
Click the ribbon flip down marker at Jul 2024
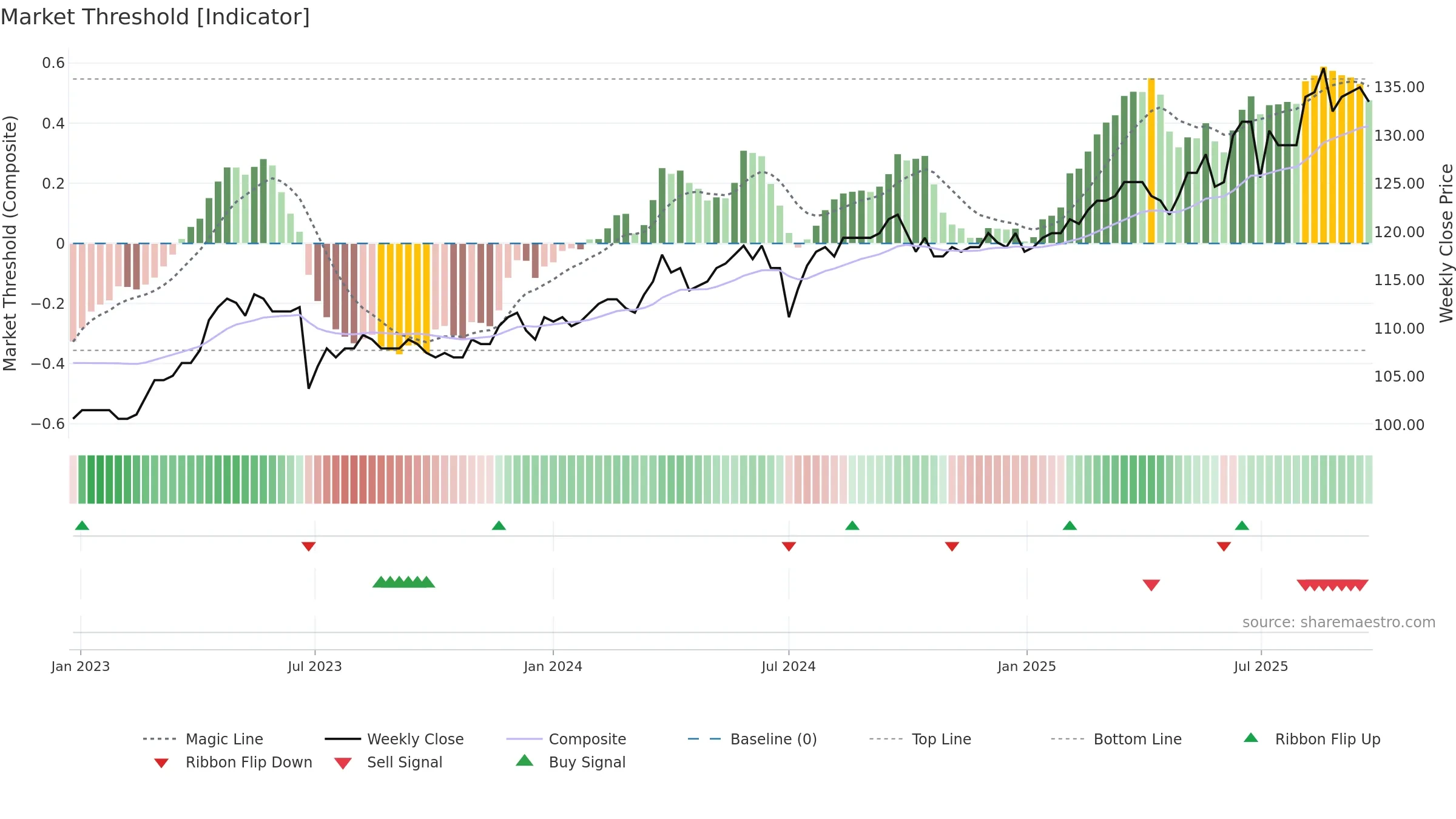pos(789,547)
